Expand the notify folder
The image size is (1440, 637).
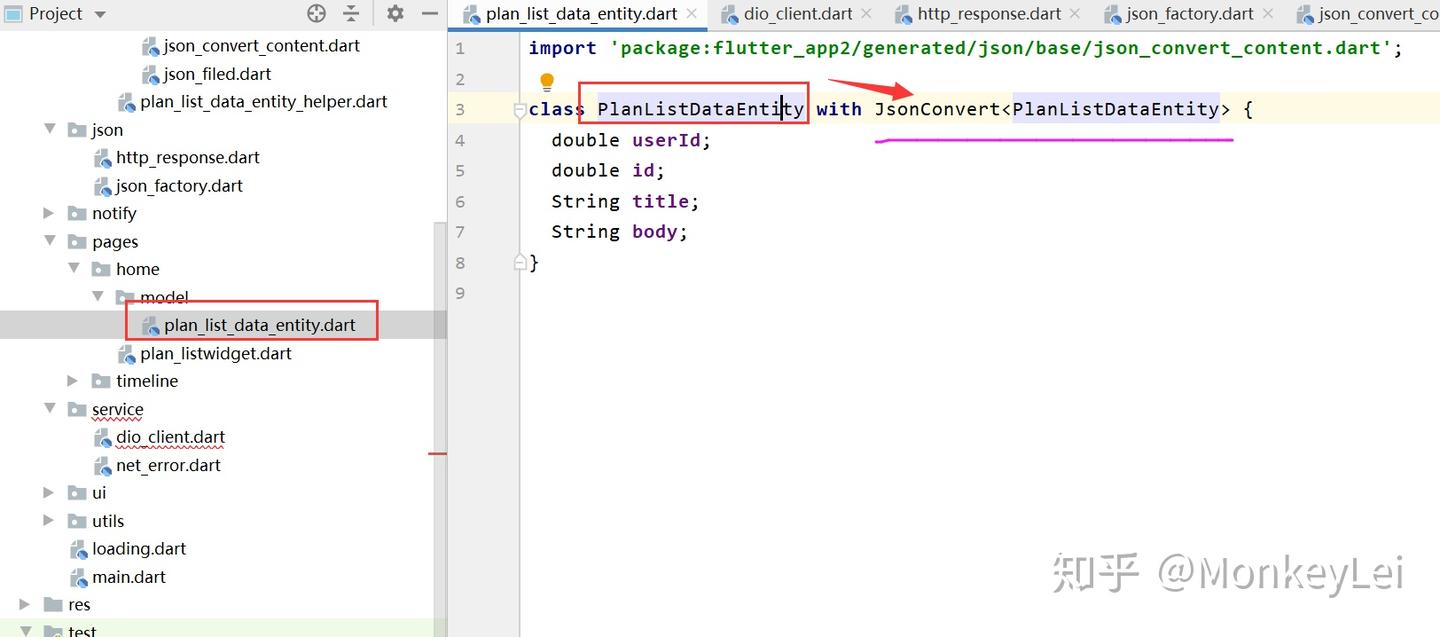[49, 213]
